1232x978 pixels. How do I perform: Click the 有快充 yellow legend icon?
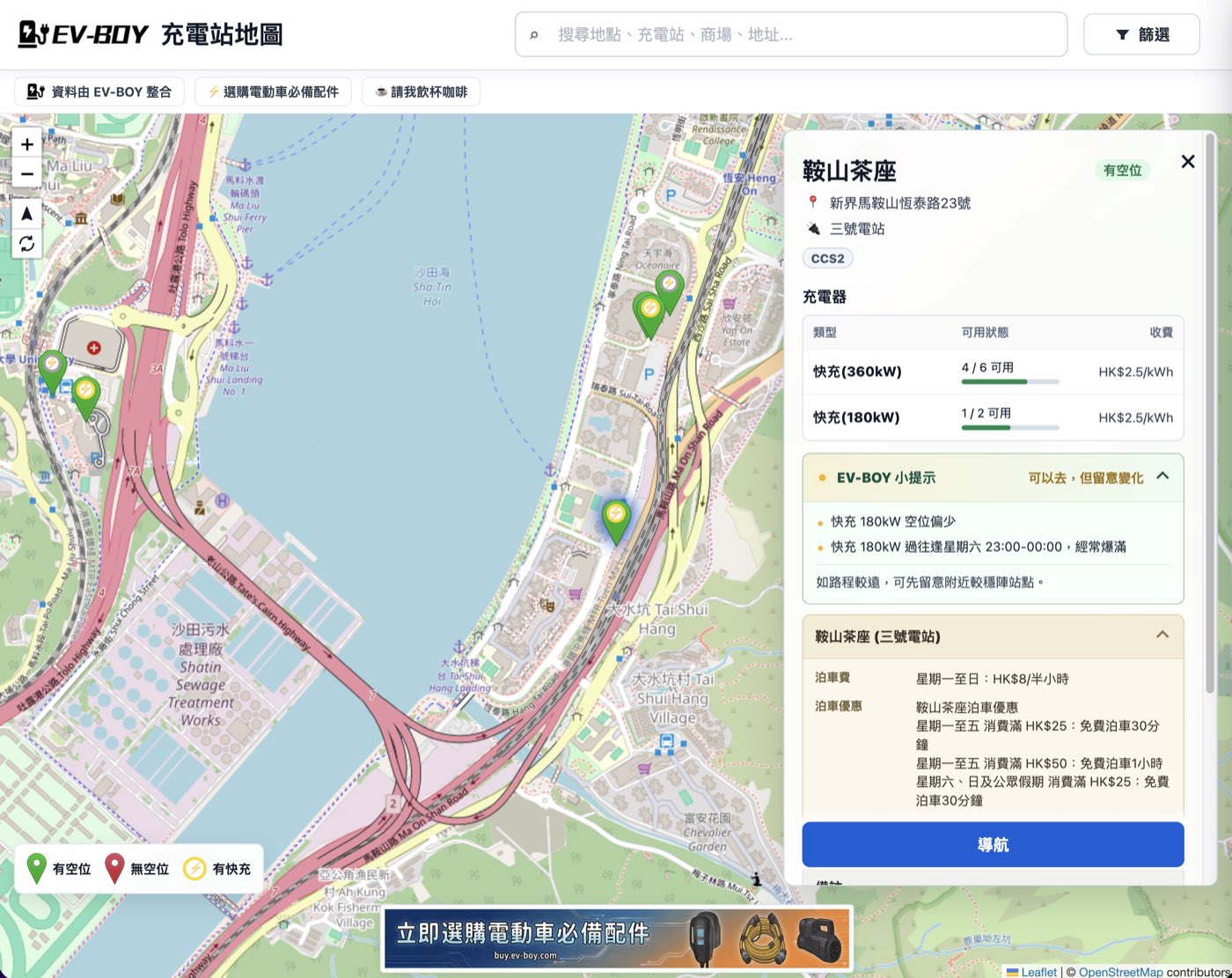[x=194, y=869]
